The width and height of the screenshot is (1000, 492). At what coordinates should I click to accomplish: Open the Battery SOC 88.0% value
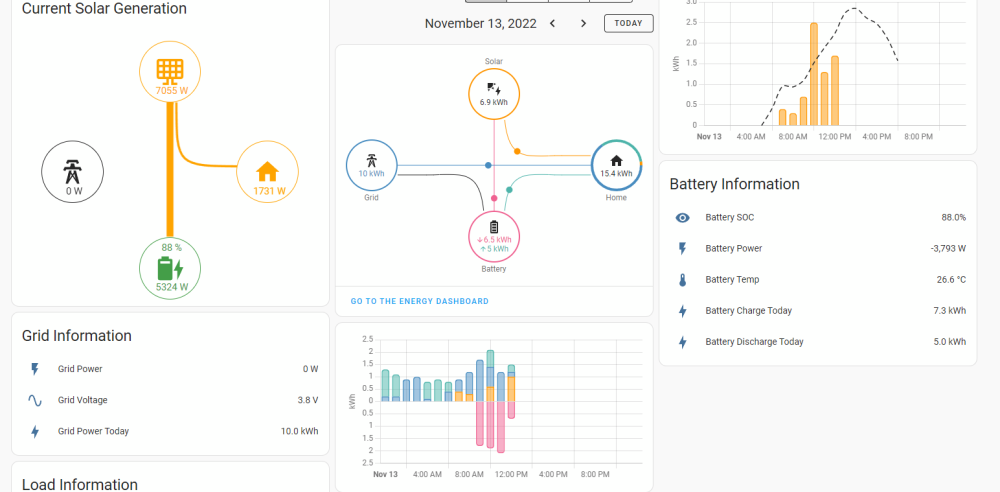953,218
